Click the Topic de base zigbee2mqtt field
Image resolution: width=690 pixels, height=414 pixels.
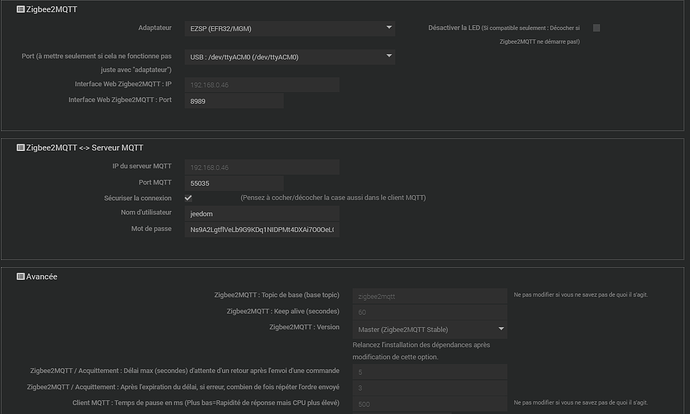point(429,296)
